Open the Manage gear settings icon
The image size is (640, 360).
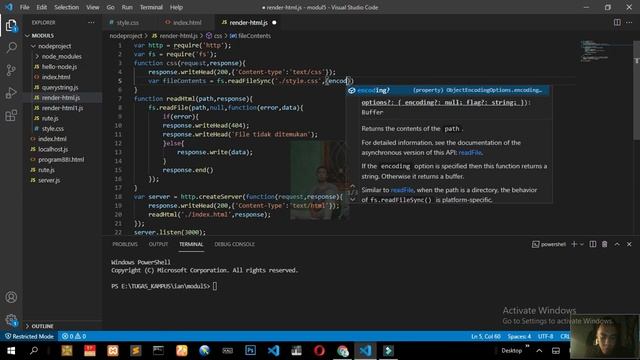pyautogui.click(x=11, y=320)
